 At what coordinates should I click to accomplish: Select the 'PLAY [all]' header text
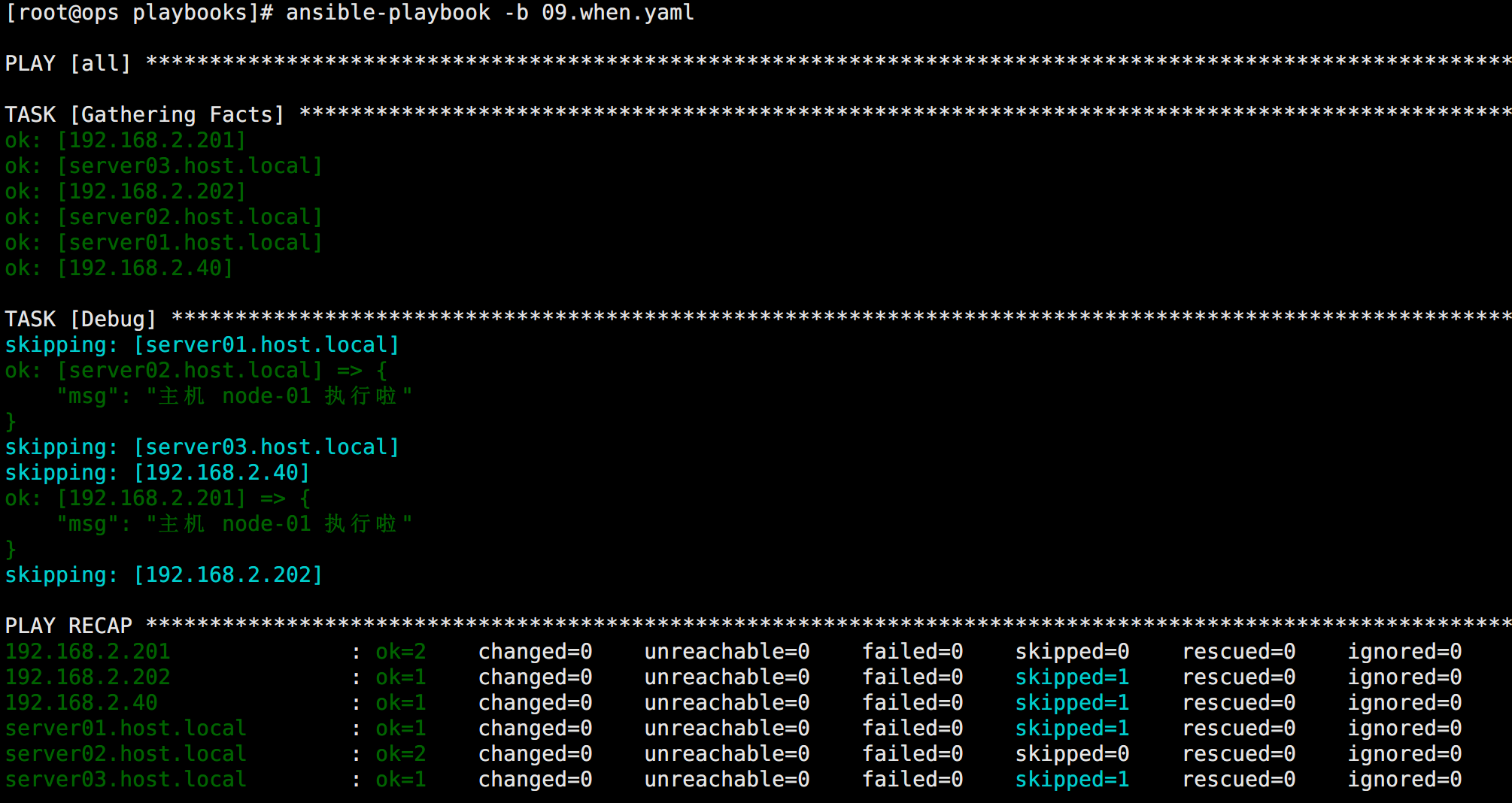click(x=68, y=63)
